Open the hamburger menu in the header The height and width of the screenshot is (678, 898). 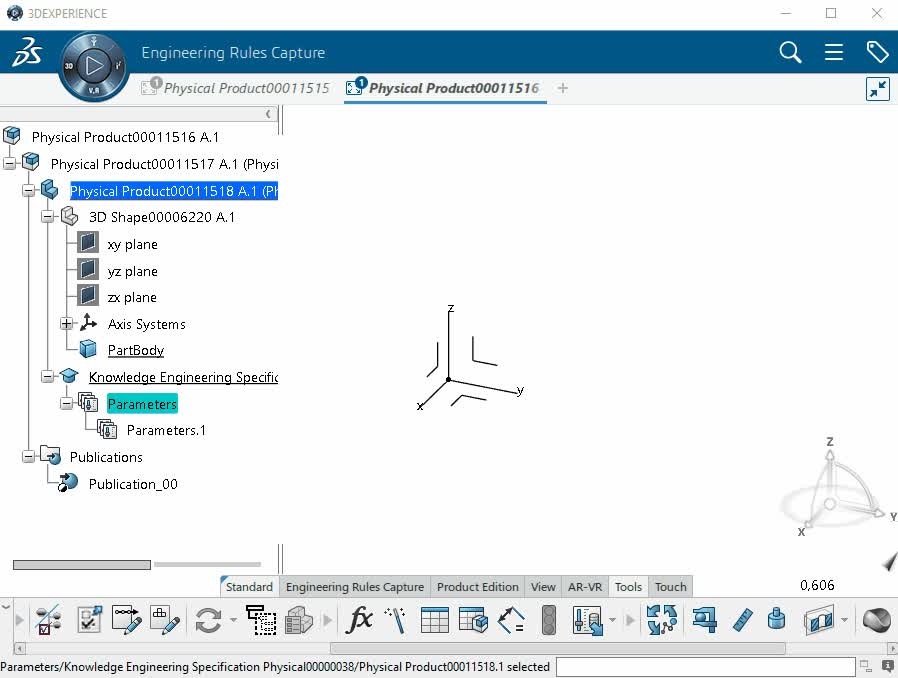click(x=834, y=52)
